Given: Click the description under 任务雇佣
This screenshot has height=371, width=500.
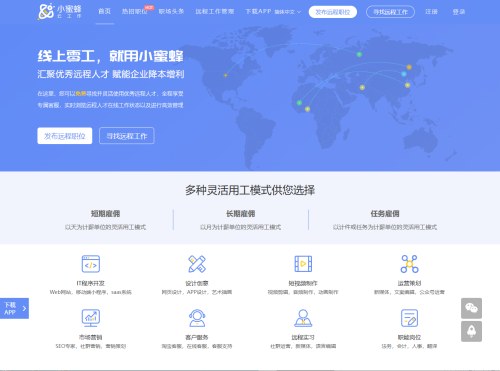Looking at the screenshot, I should pos(385,227).
